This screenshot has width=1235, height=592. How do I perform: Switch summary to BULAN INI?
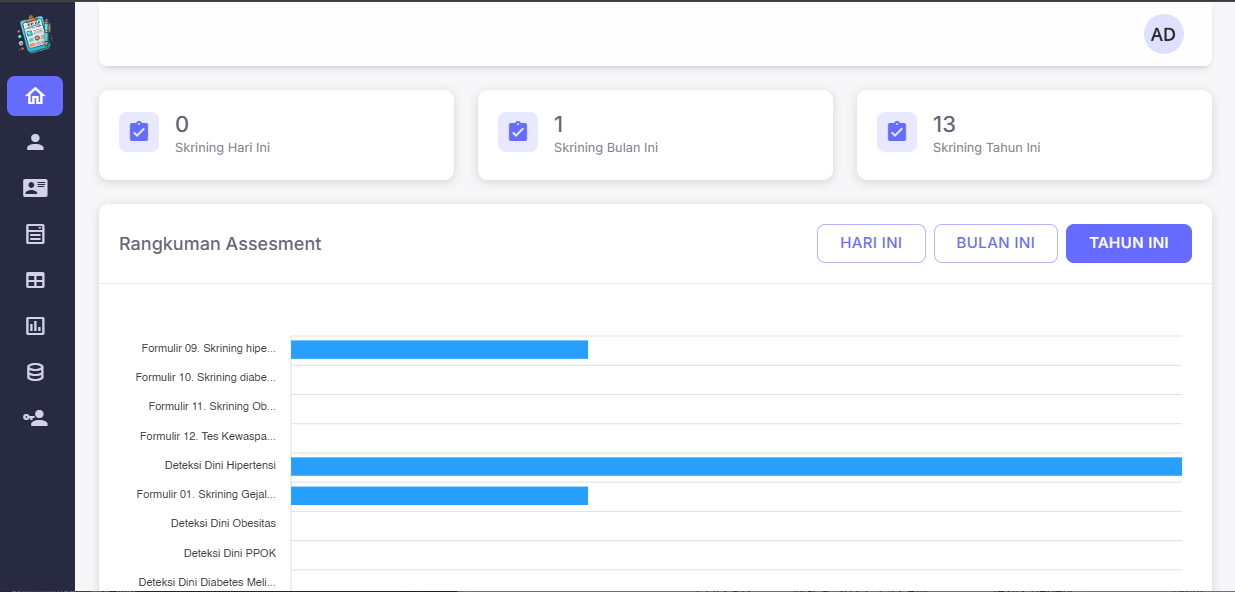tap(995, 243)
